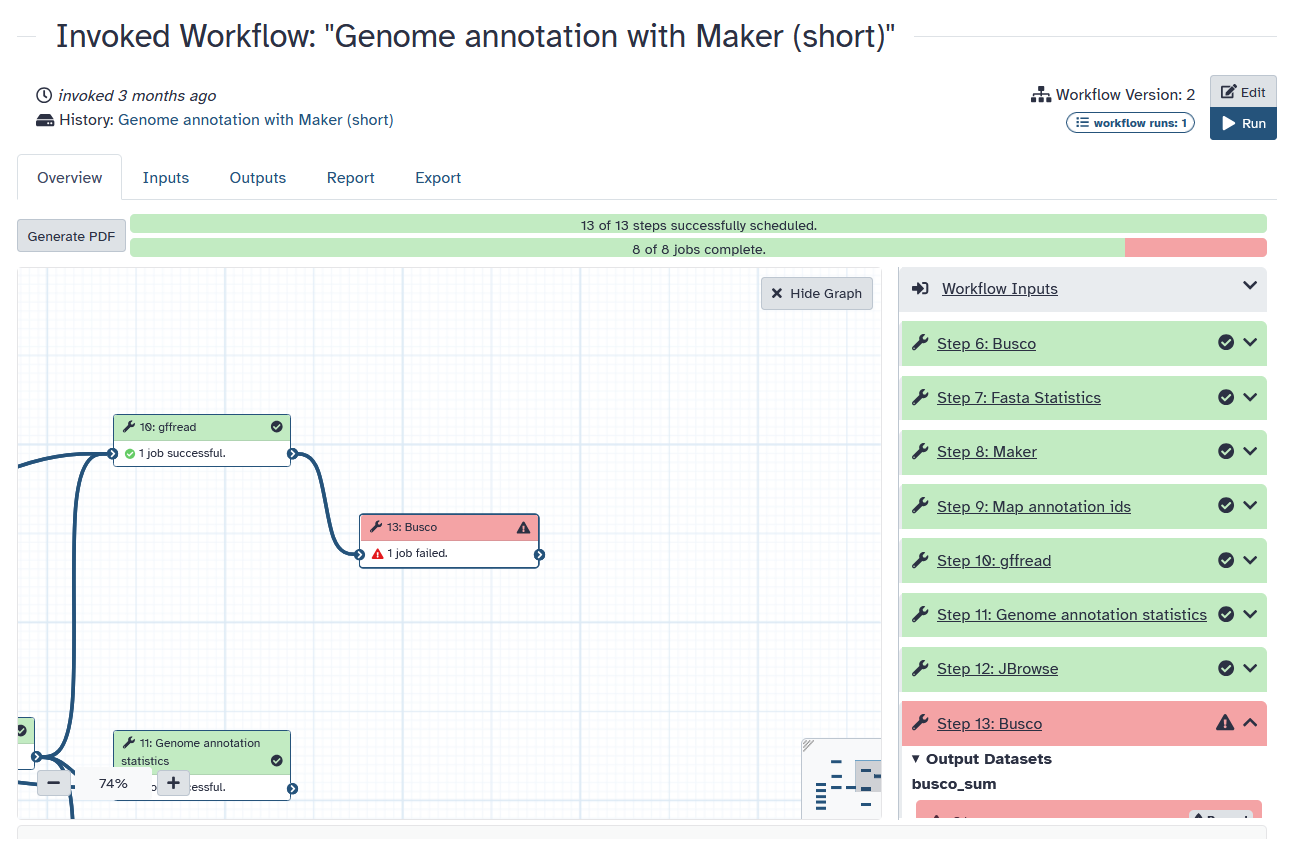Open the workflow runs: 1 badge
This screenshot has height=854, width=1297.
click(x=1130, y=123)
